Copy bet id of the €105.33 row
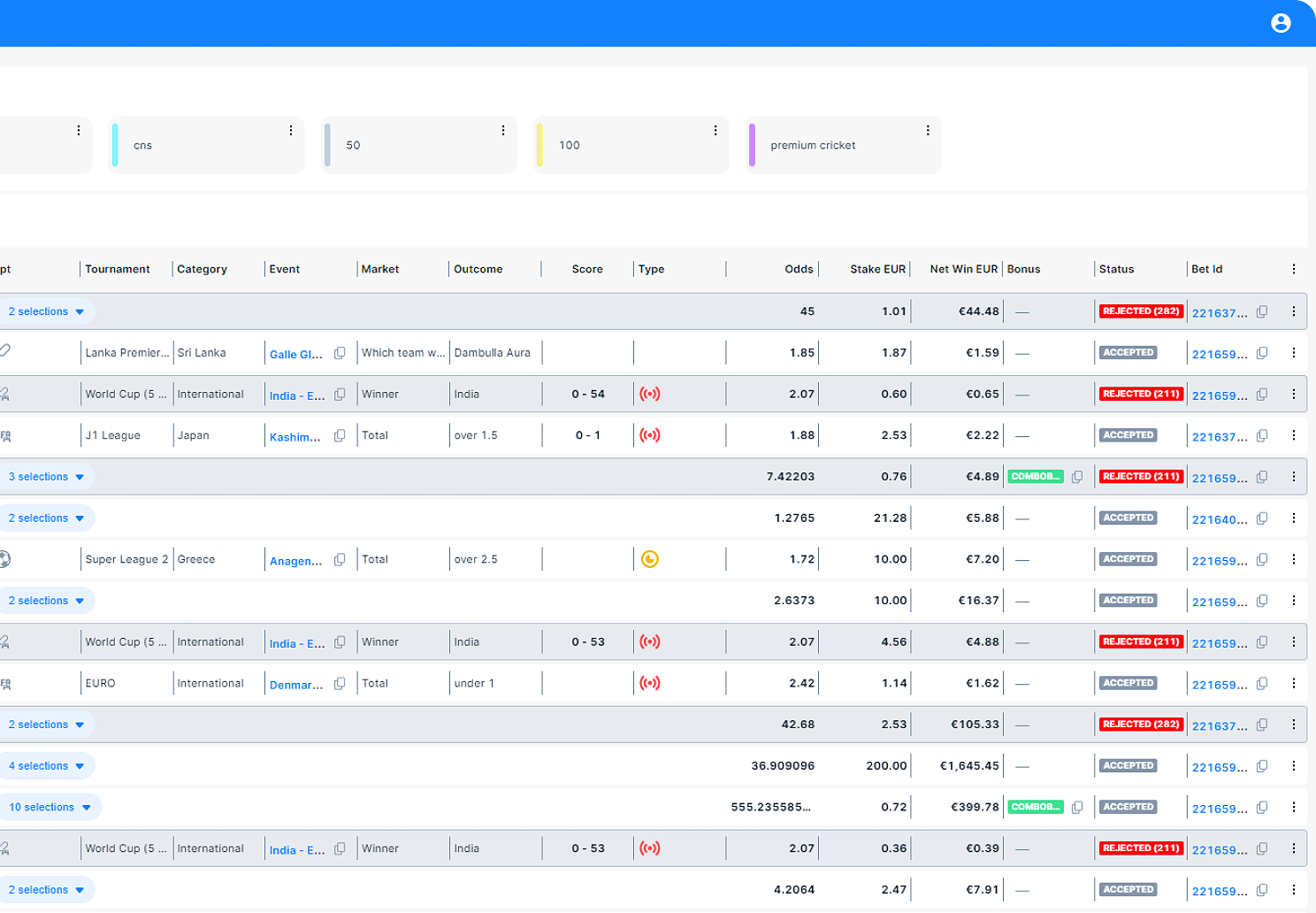 (x=1262, y=725)
